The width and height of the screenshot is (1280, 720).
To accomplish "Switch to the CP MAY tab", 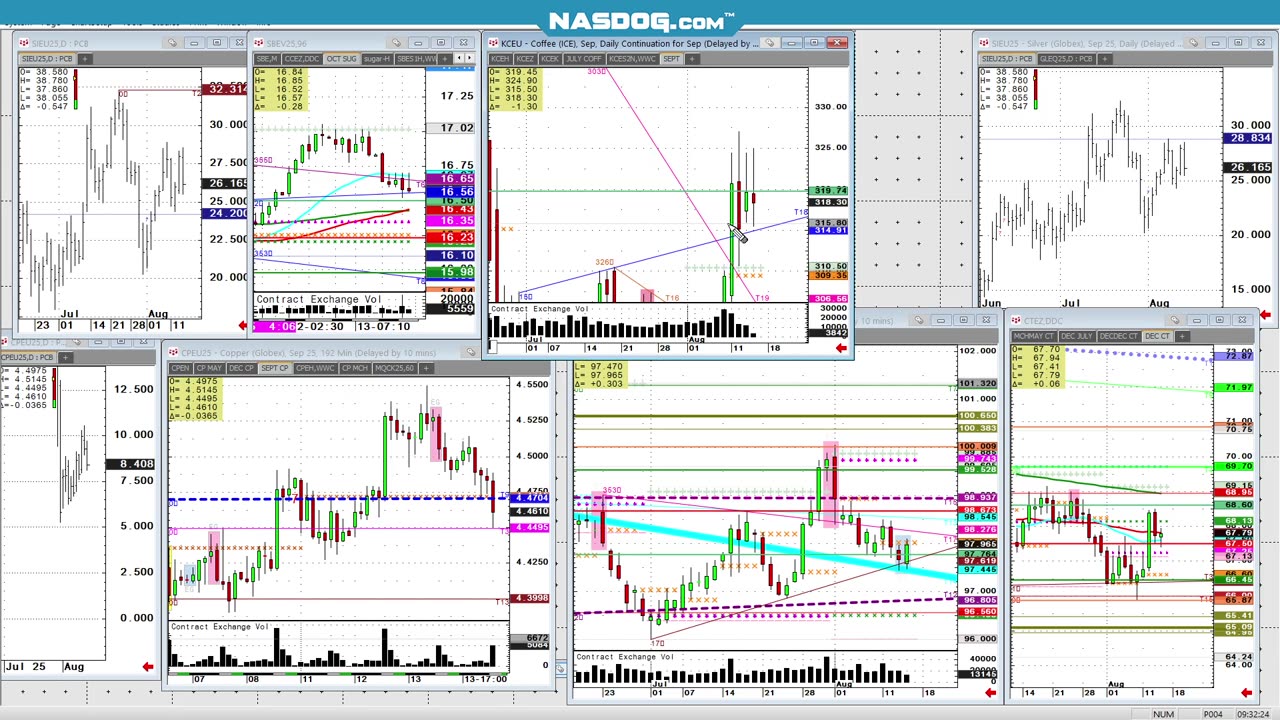I will click(x=208, y=368).
